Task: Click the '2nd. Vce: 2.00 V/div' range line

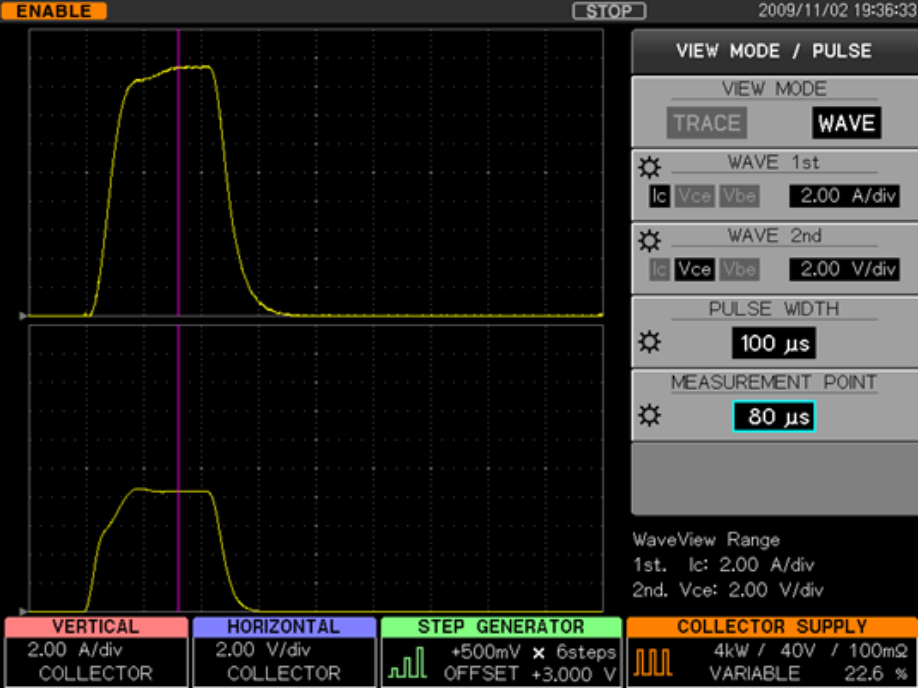Action: (x=728, y=590)
